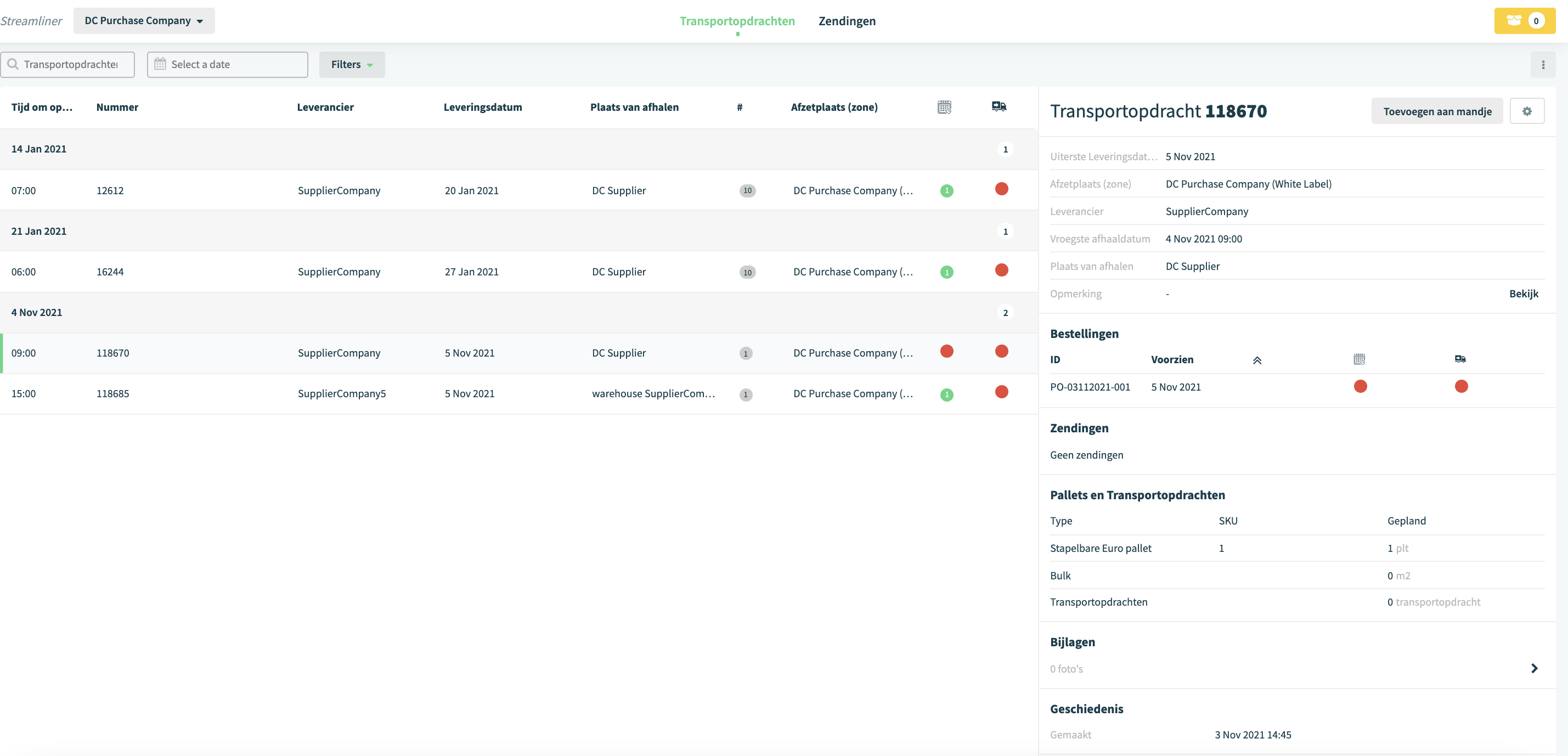Switch to the Zendingen tab
Viewport: 1568px width, 756px height.
tap(847, 21)
